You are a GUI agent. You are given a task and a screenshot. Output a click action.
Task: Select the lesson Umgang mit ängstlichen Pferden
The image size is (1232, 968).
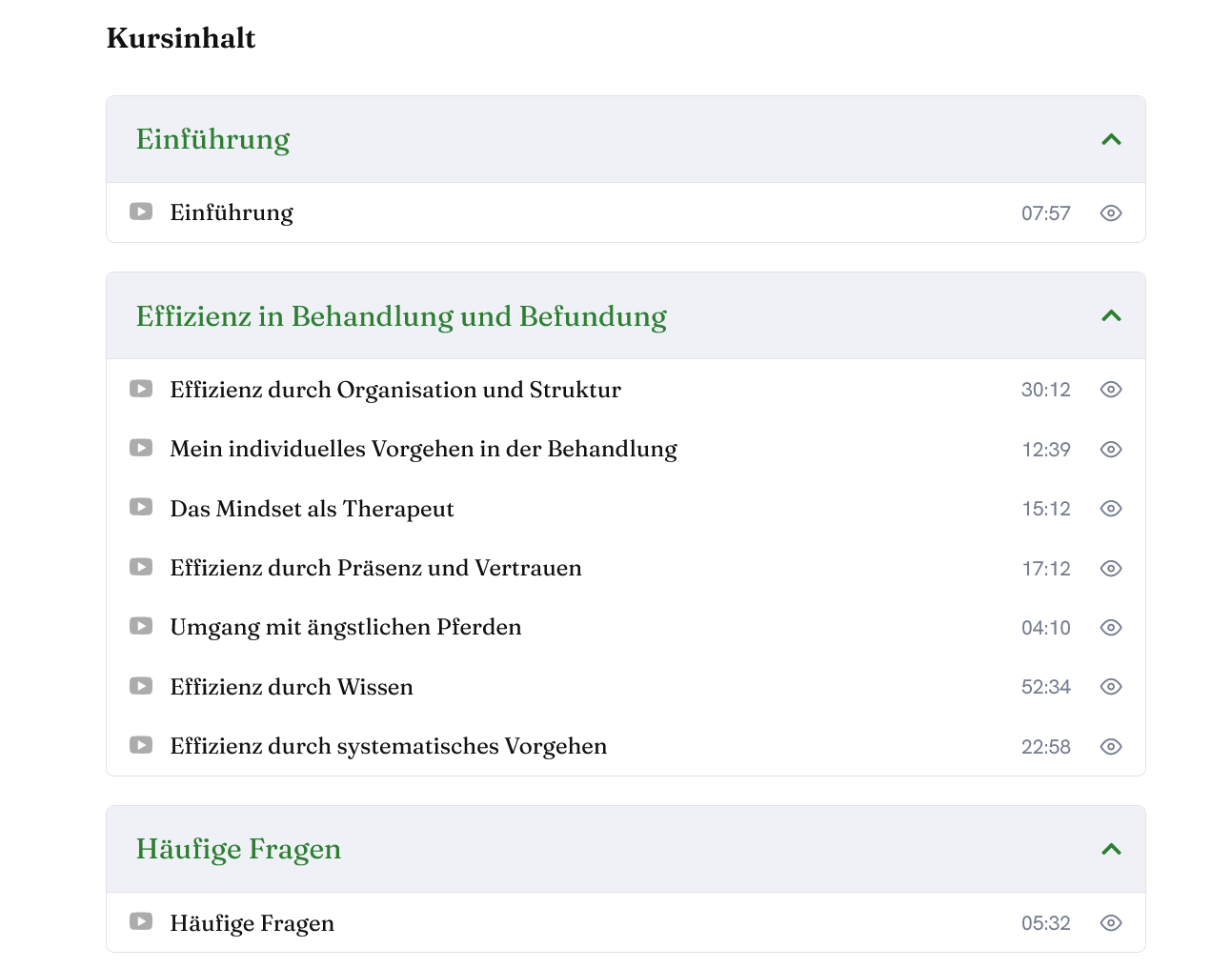[346, 626]
